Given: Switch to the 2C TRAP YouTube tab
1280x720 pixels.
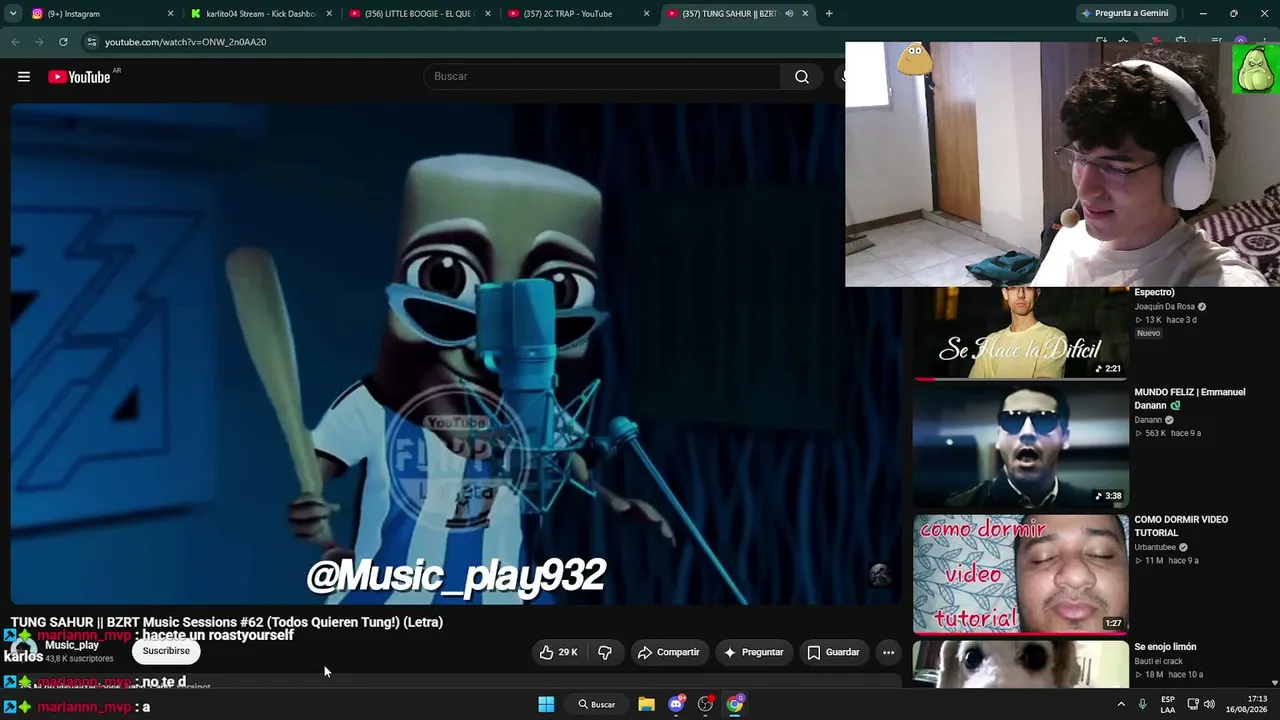Looking at the screenshot, I should pos(578,14).
